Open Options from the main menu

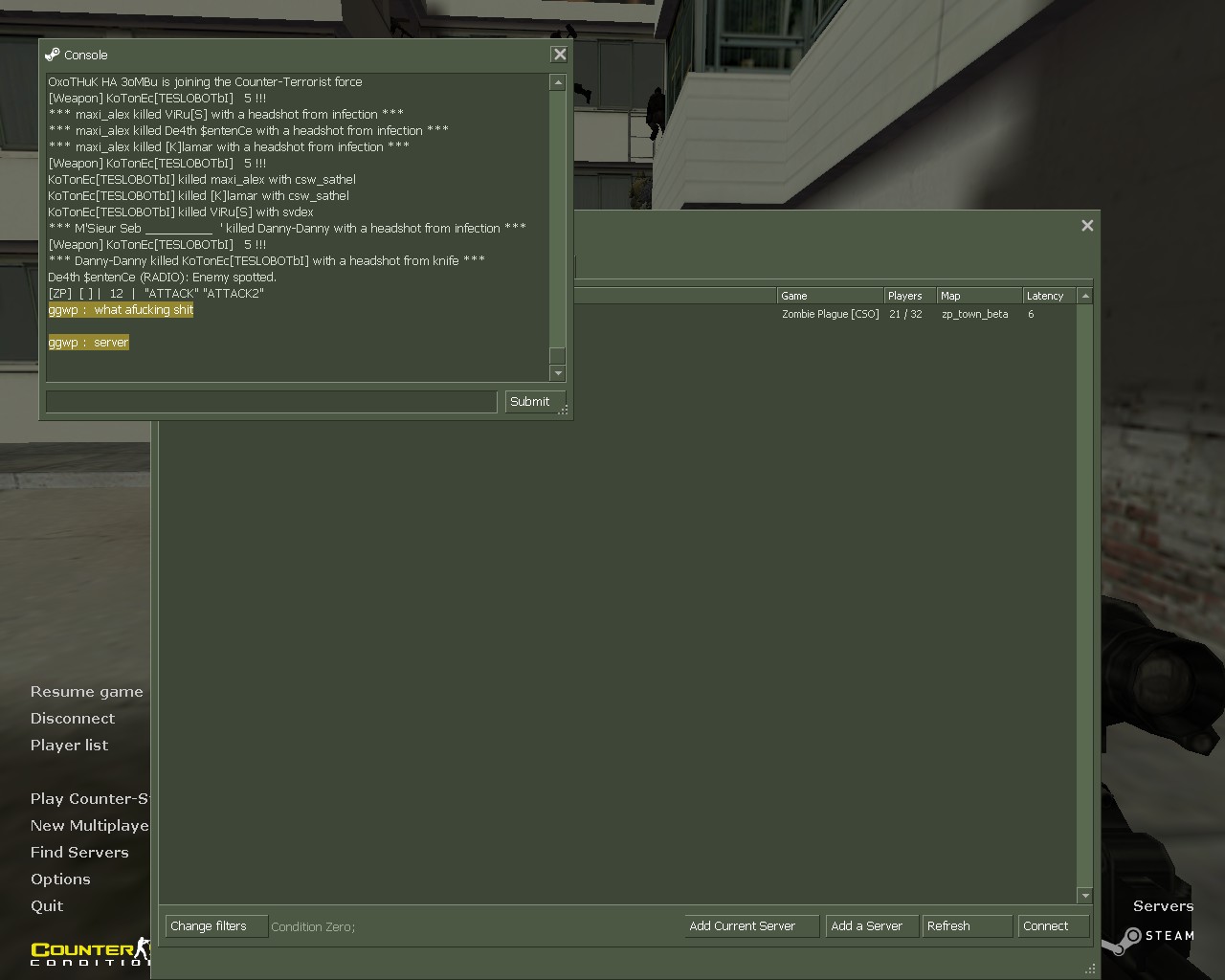pyautogui.click(x=60, y=880)
